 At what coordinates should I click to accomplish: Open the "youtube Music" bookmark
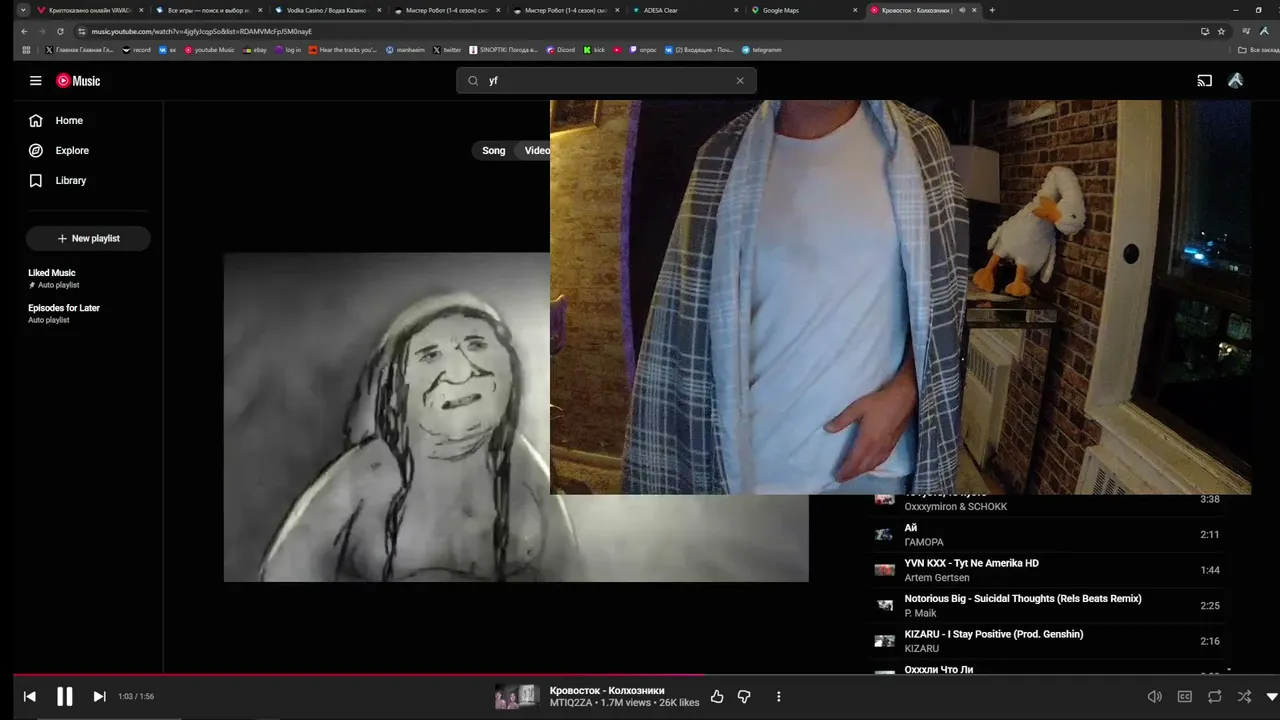click(x=209, y=50)
